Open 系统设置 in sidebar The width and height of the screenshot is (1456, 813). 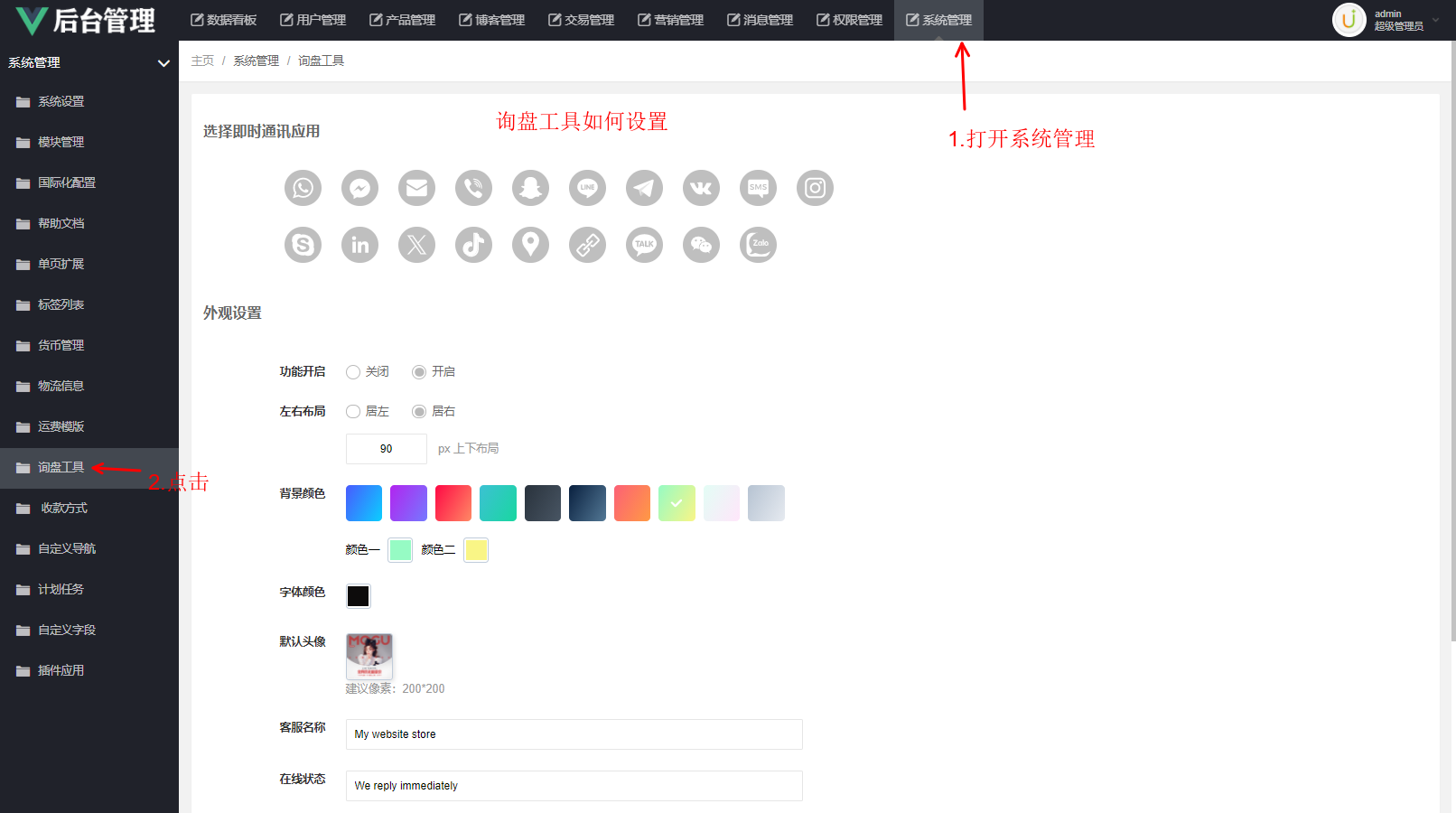(89, 102)
